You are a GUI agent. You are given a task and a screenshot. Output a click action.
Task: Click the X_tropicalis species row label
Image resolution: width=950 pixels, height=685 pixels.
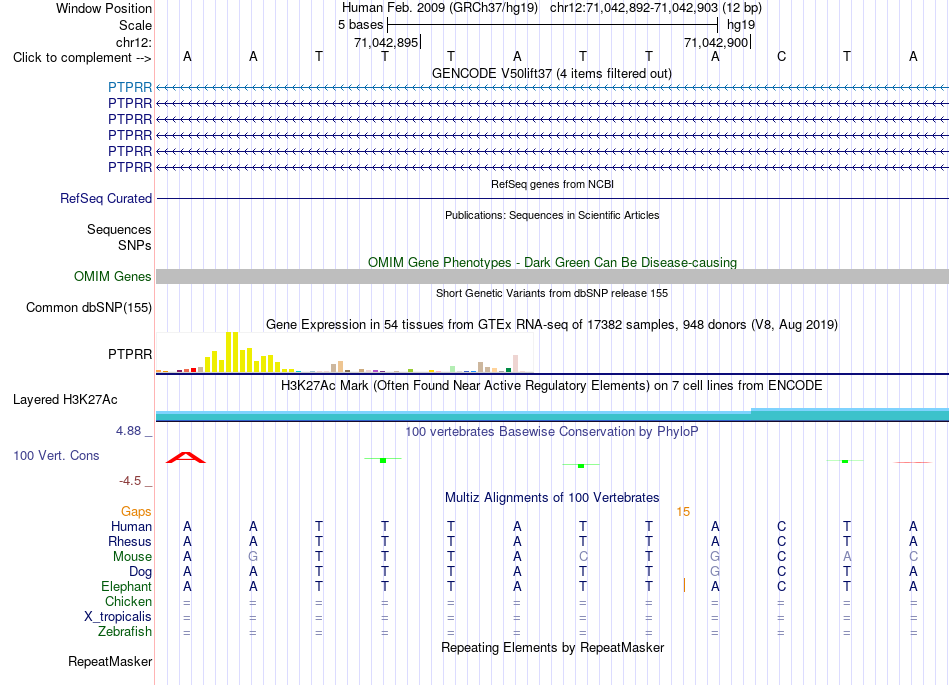click(x=118, y=617)
